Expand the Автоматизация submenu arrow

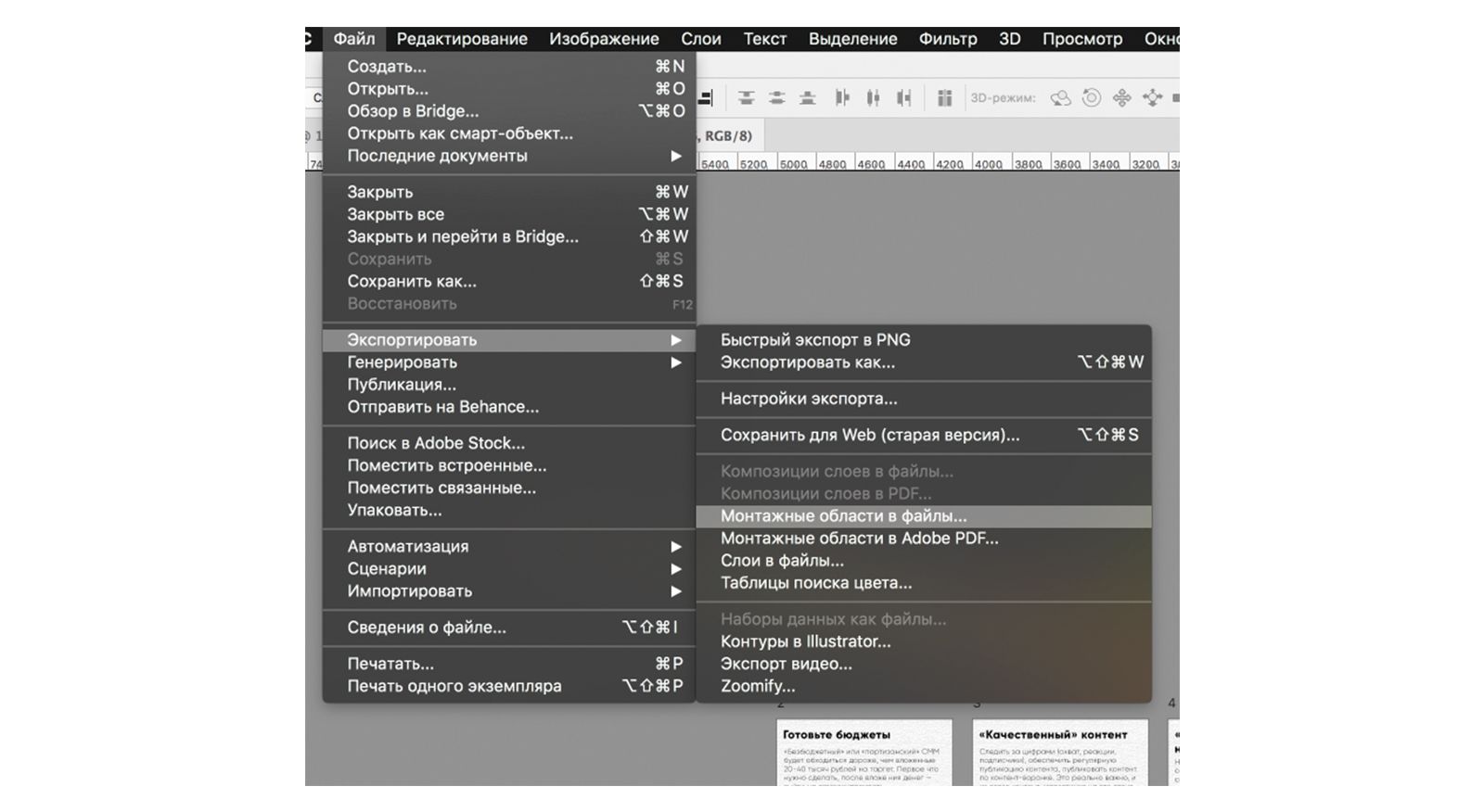tap(677, 547)
